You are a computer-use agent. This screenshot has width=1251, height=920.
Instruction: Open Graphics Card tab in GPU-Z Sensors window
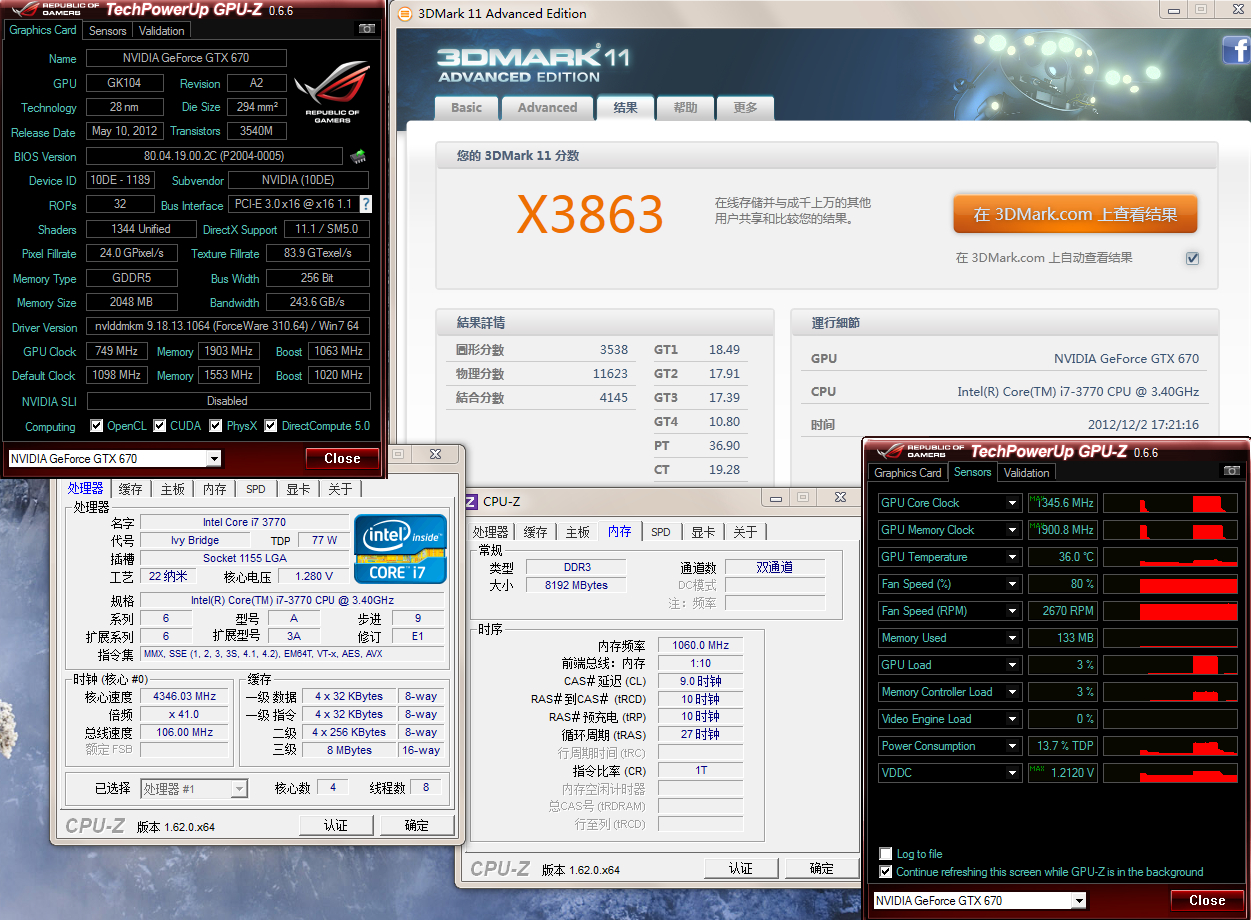[908, 473]
